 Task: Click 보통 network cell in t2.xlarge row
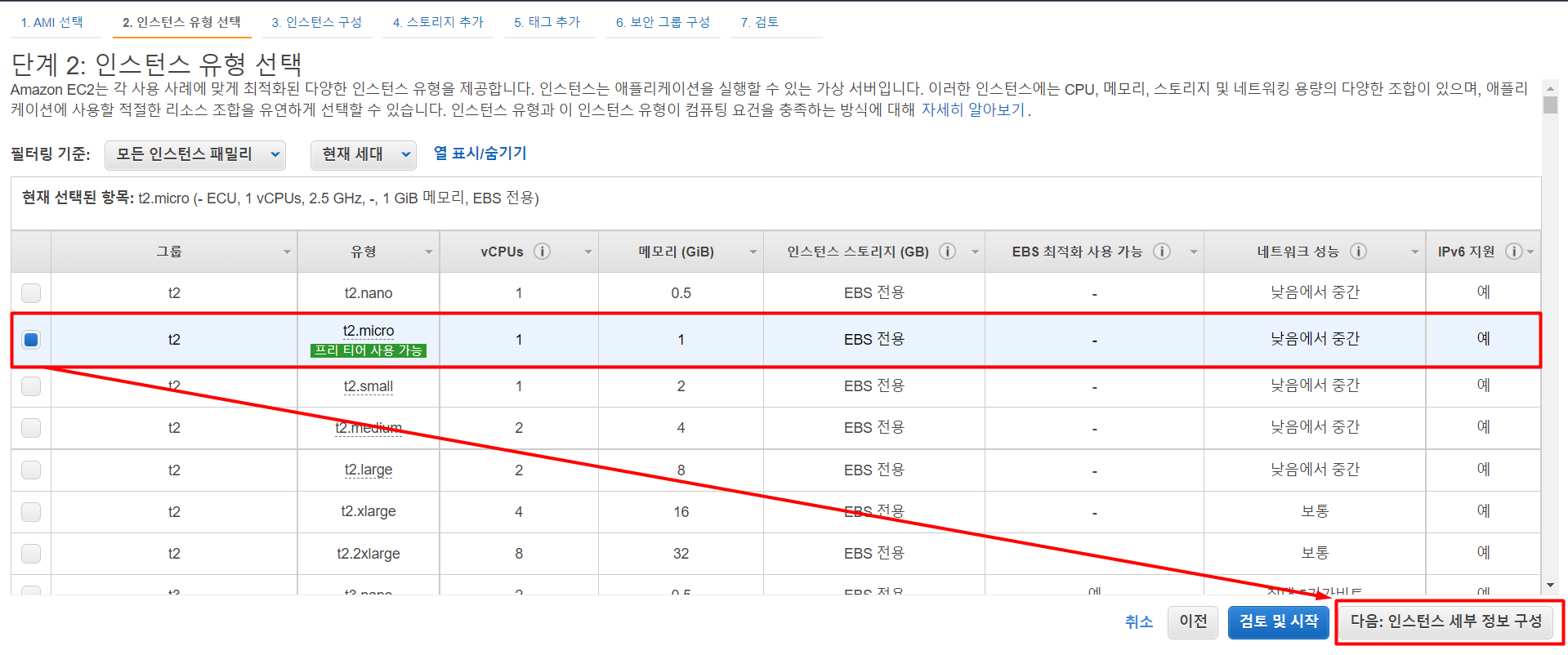[1316, 511]
